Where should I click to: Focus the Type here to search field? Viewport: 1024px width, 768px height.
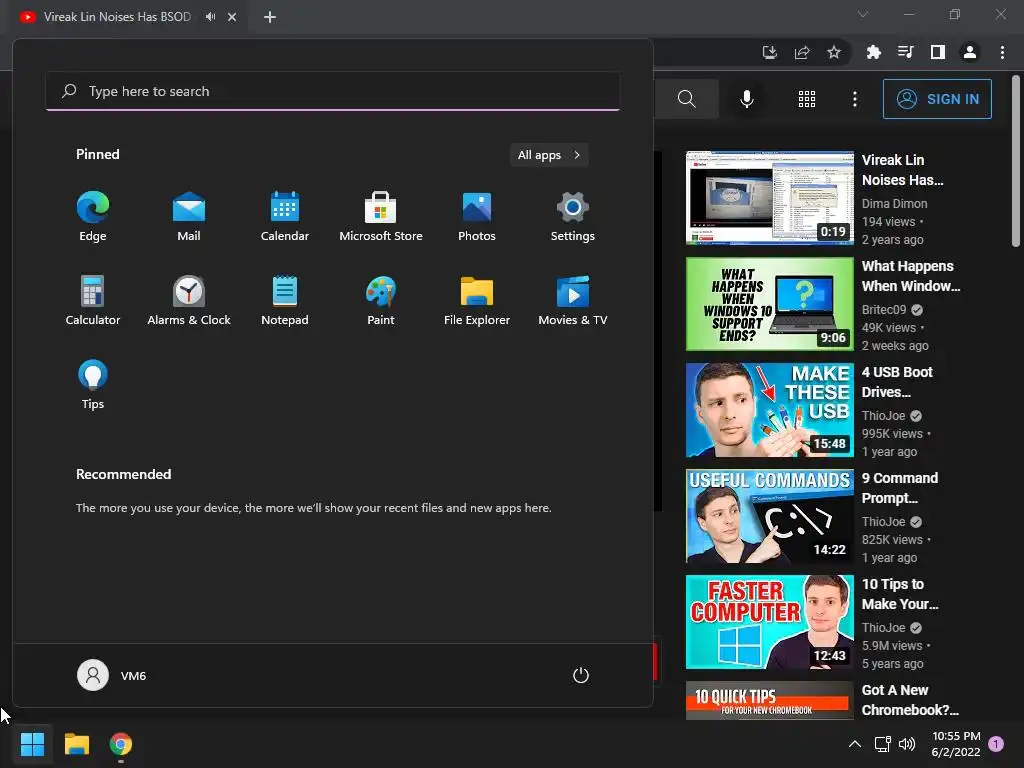click(333, 91)
